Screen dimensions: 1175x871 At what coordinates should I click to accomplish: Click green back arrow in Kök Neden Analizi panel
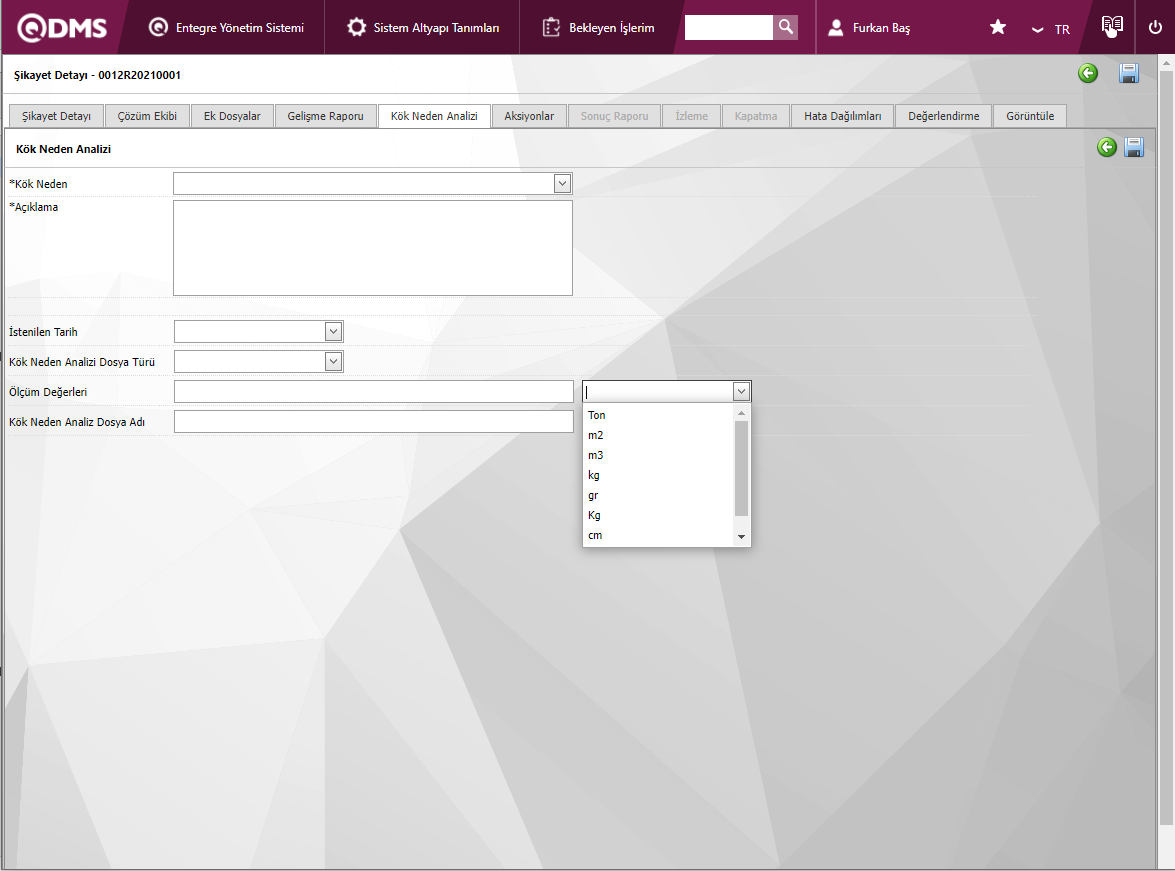(1107, 147)
